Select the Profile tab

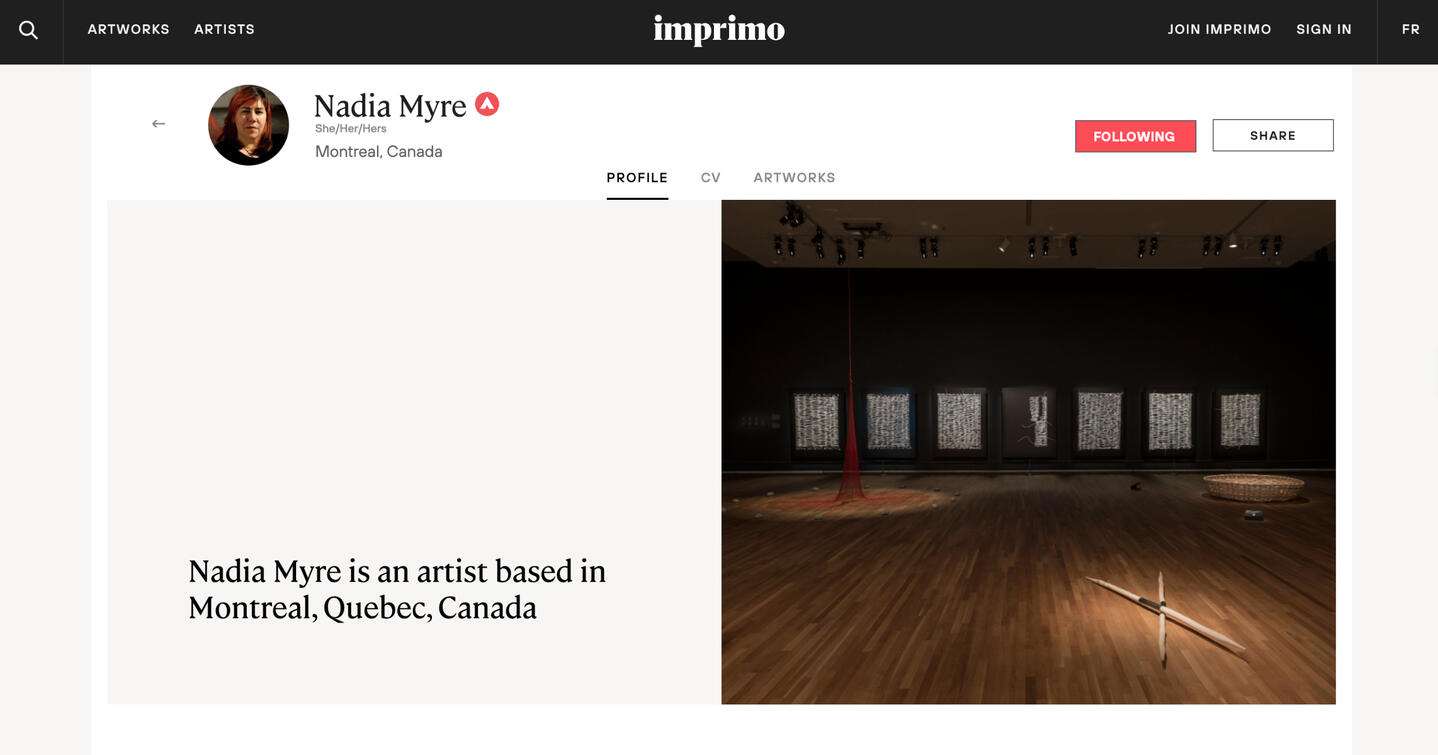tap(637, 178)
